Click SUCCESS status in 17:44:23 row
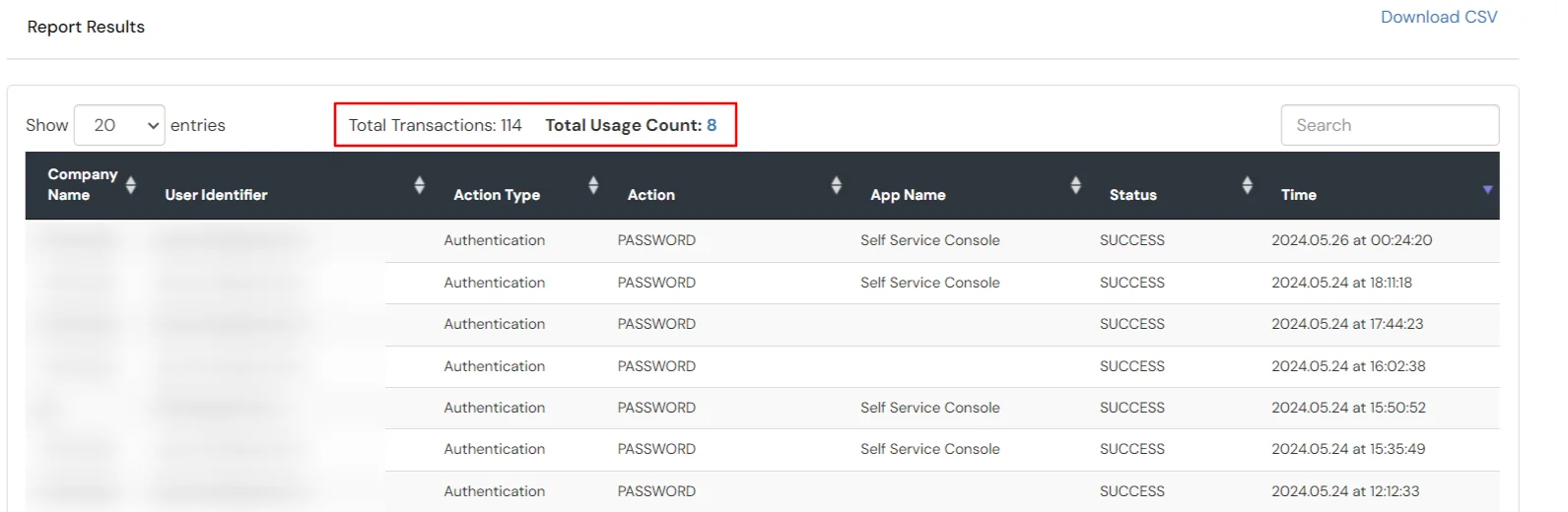1568x512 pixels. (x=1131, y=324)
